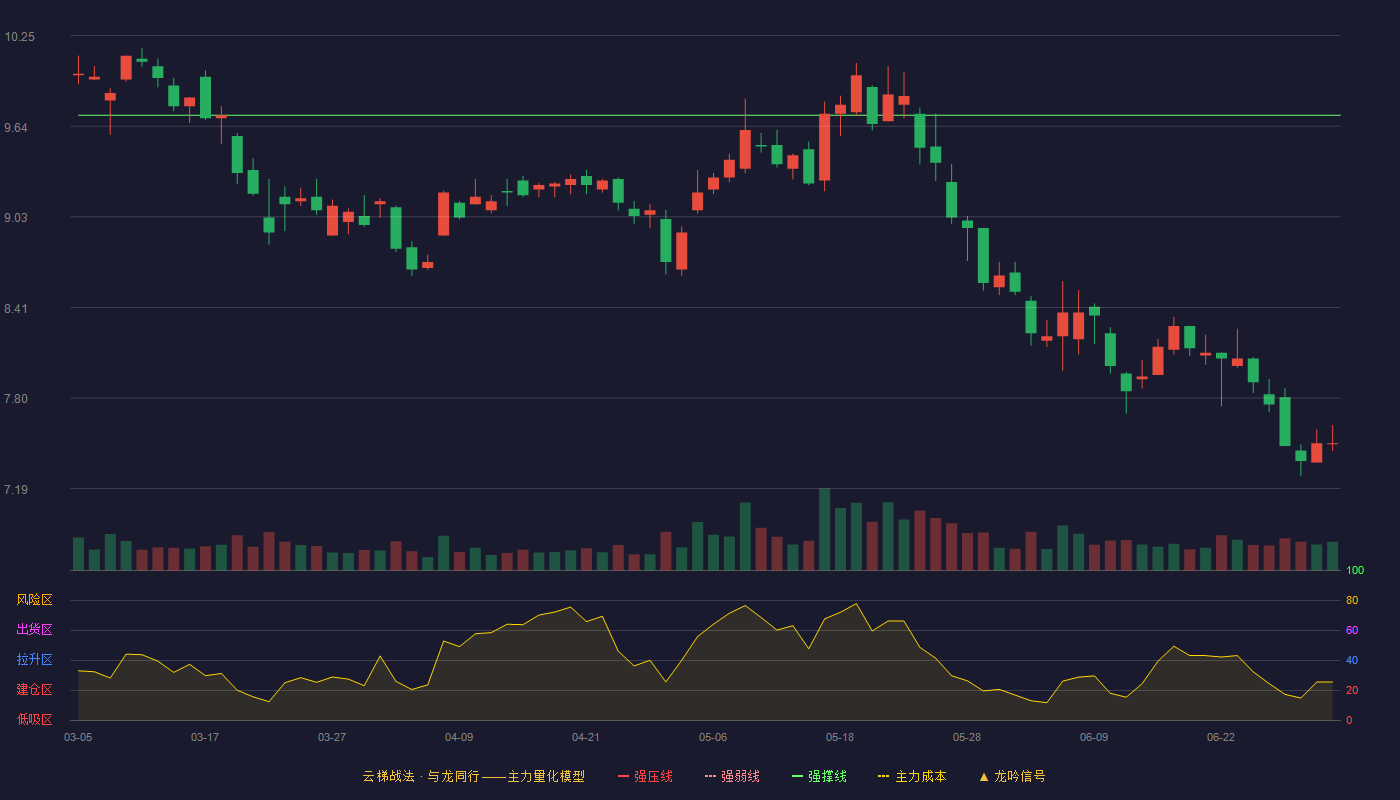Click the horizontal green support line
This screenshot has width=1400, height=800.
pos(709,115)
